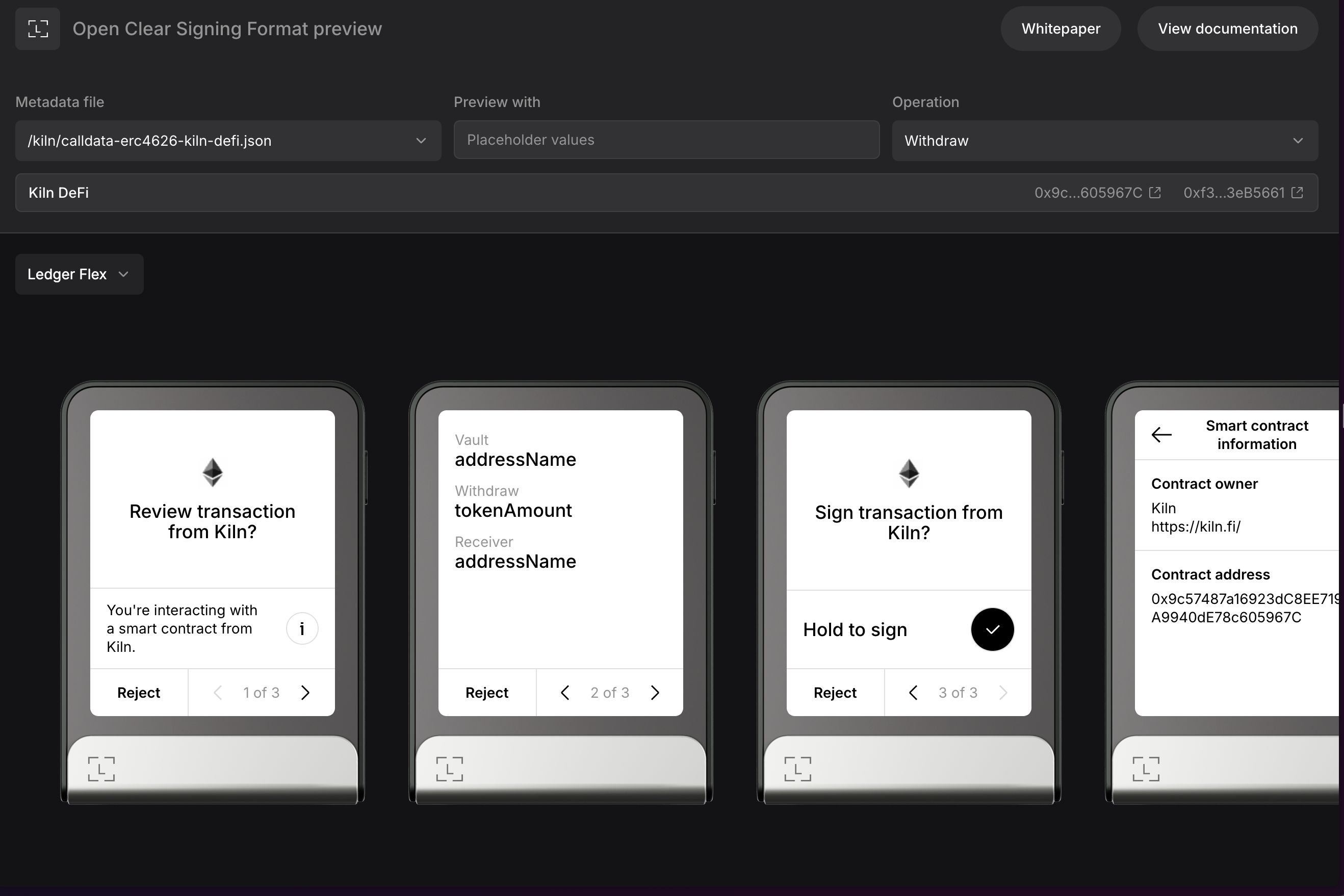Open the Ledger Flex device selector
The width and height of the screenshot is (1344, 896).
[79, 274]
